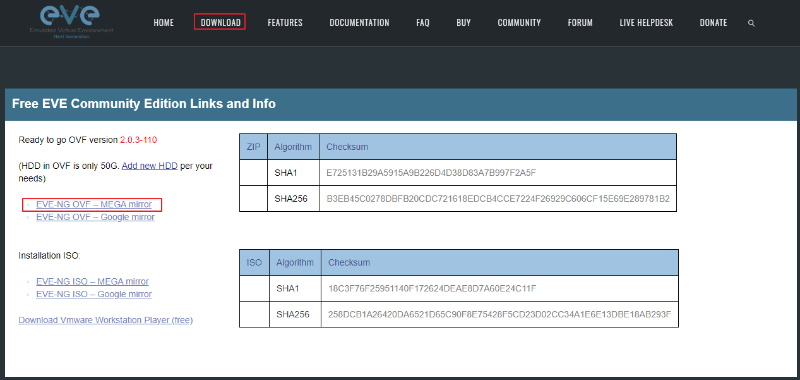Download EVE-NG ISO from MEGA mirror
The height and width of the screenshot is (380, 800).
click(x=92, y=282)
